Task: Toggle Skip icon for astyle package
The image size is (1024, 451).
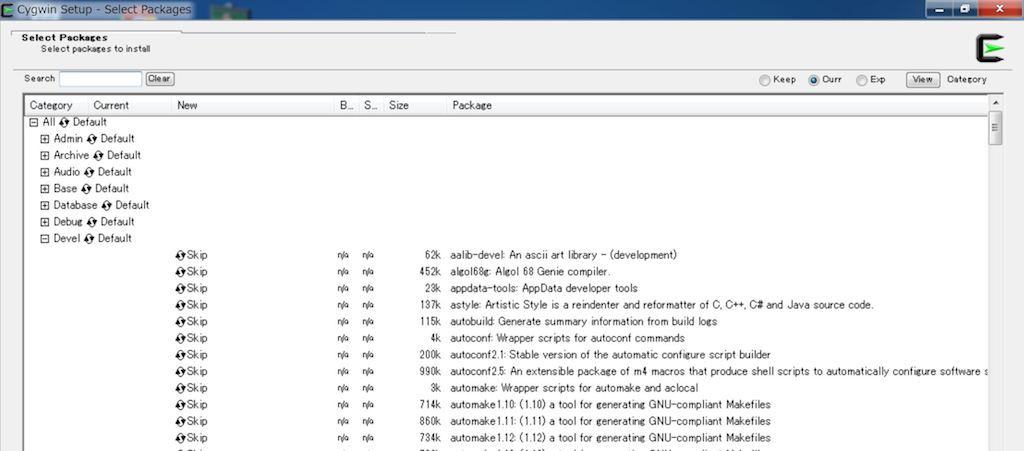Action: coord(180,305)
